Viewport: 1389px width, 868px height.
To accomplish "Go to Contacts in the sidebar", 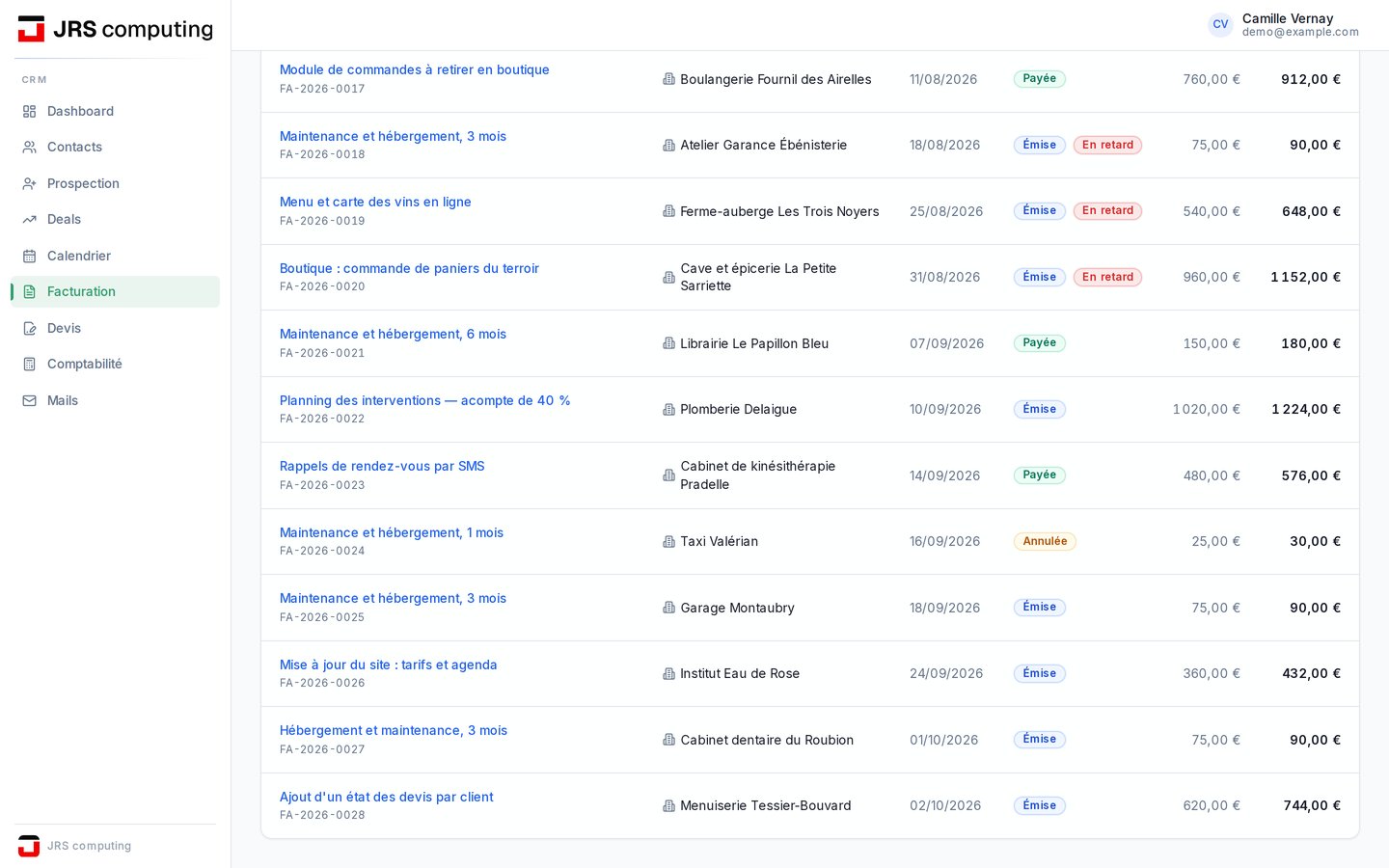I will coord(115,148).
